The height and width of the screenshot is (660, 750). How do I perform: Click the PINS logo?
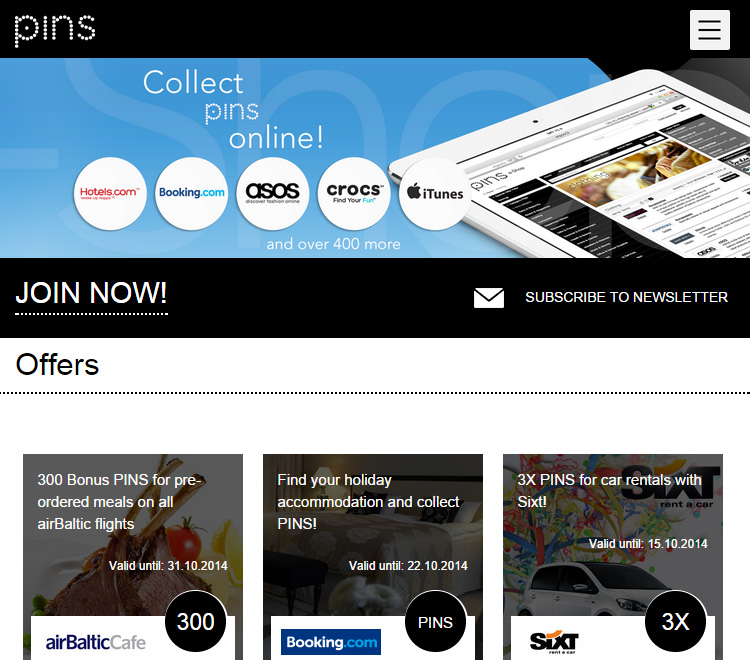tap(55, 31)
